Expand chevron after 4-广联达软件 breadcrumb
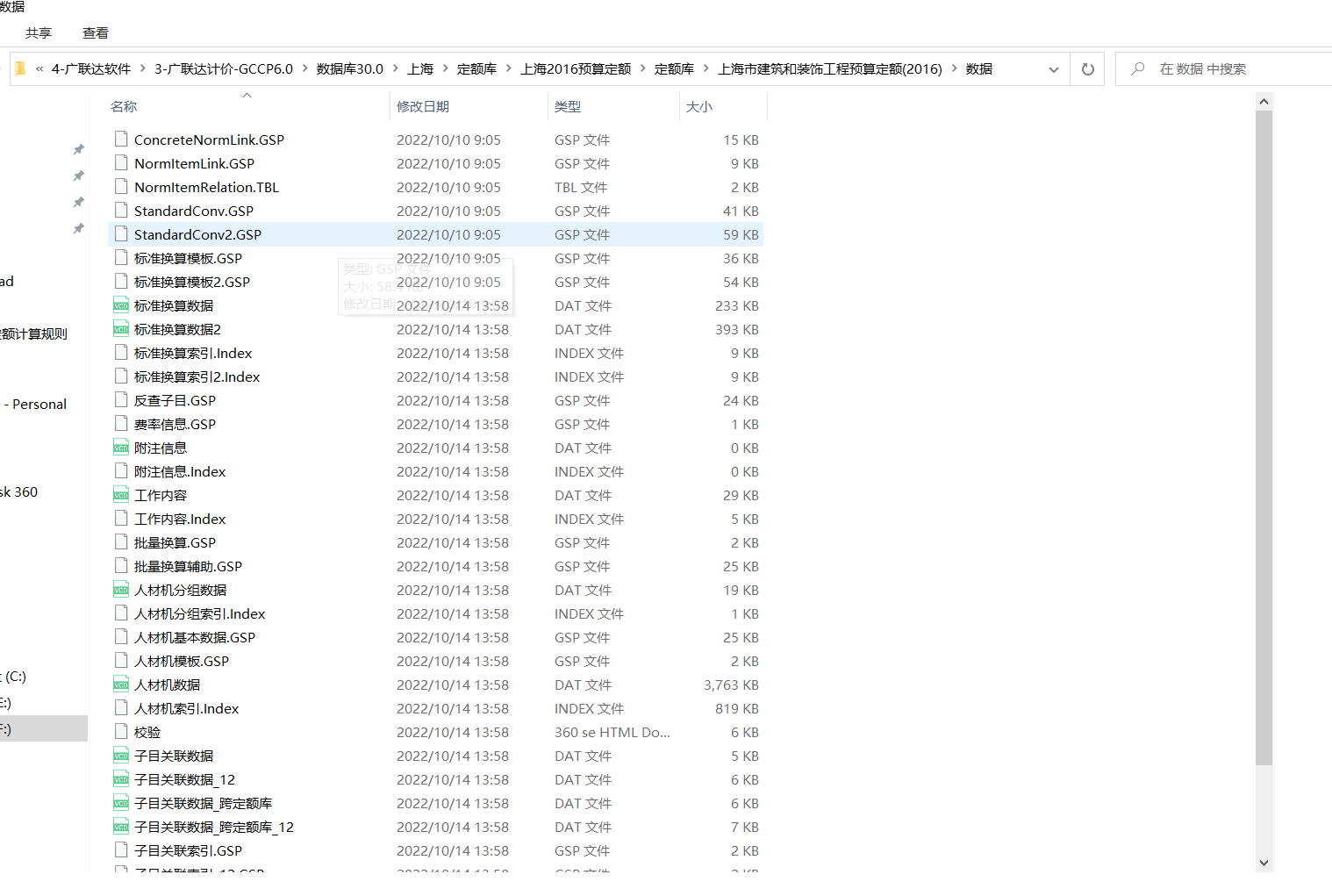Image resolution: width=1332 pixels, height=896 pixels. pyautogui.click(x=143, y=68)
